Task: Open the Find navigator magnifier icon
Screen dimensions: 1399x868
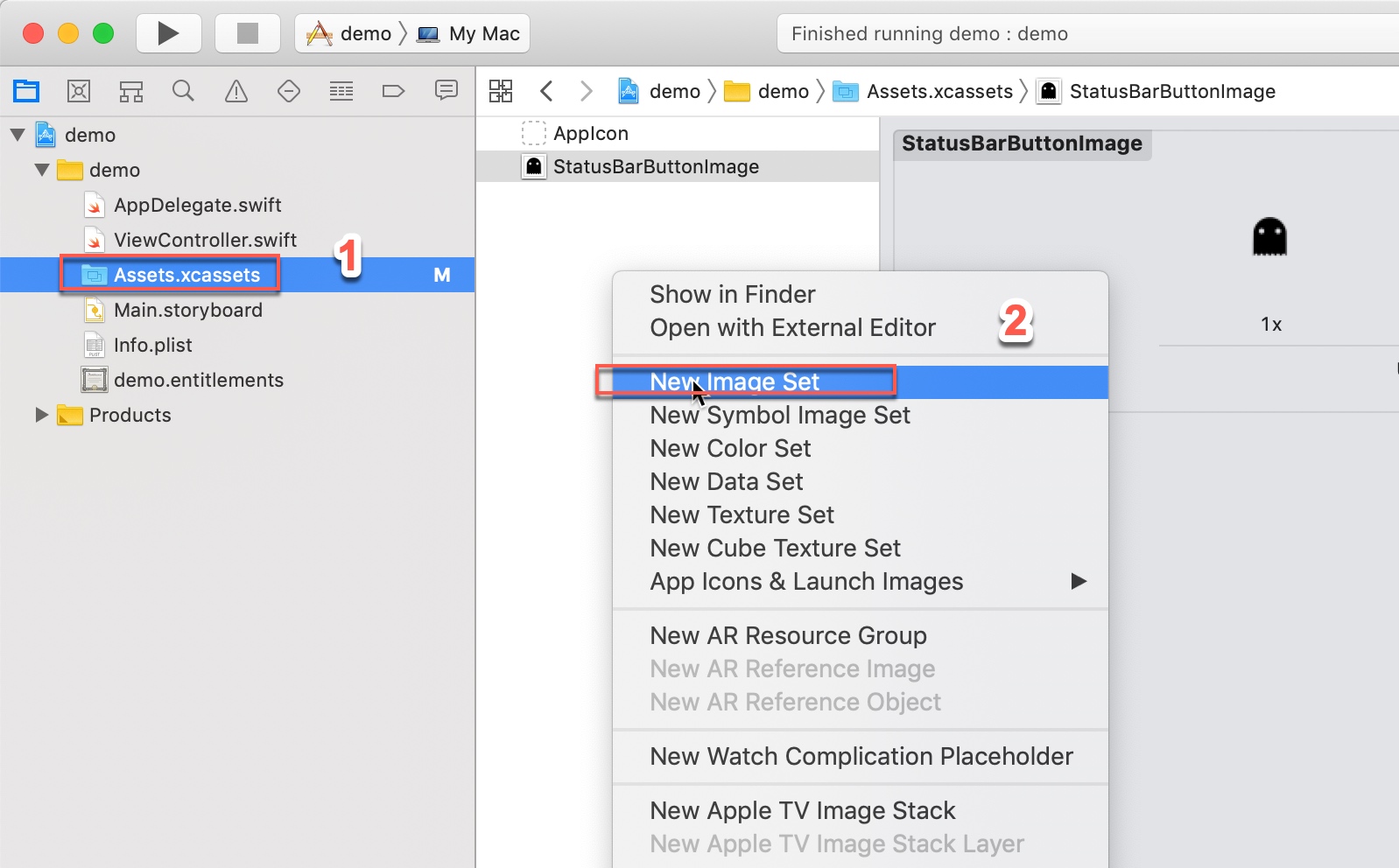Action: pyautogui.click(x=183, y=91)
